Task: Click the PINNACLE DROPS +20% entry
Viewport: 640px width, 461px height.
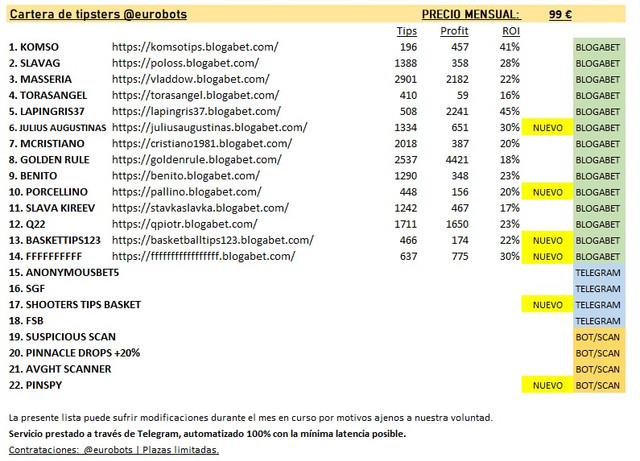Action: point(74,353)
